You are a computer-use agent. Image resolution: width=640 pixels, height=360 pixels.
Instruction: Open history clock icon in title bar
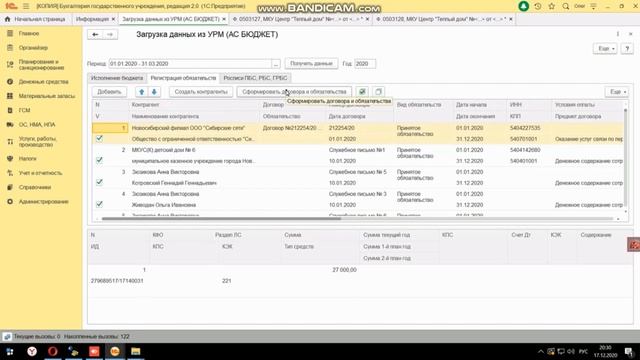(x=538, y=6)
